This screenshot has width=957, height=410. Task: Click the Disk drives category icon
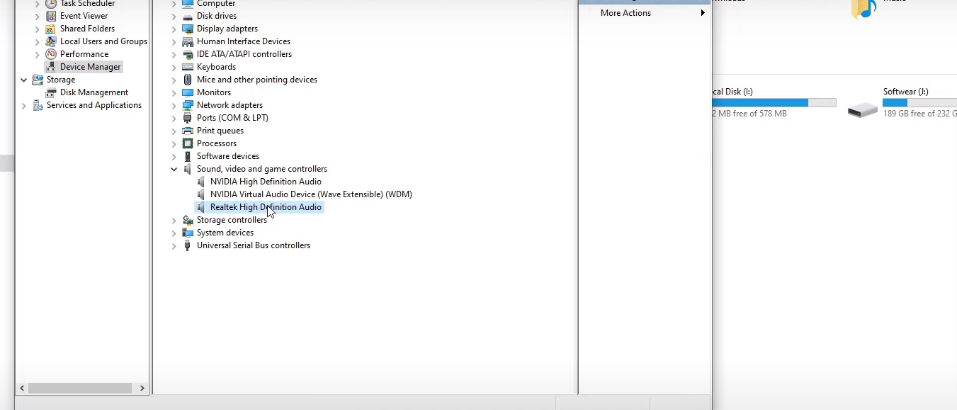tap(188, 16)
